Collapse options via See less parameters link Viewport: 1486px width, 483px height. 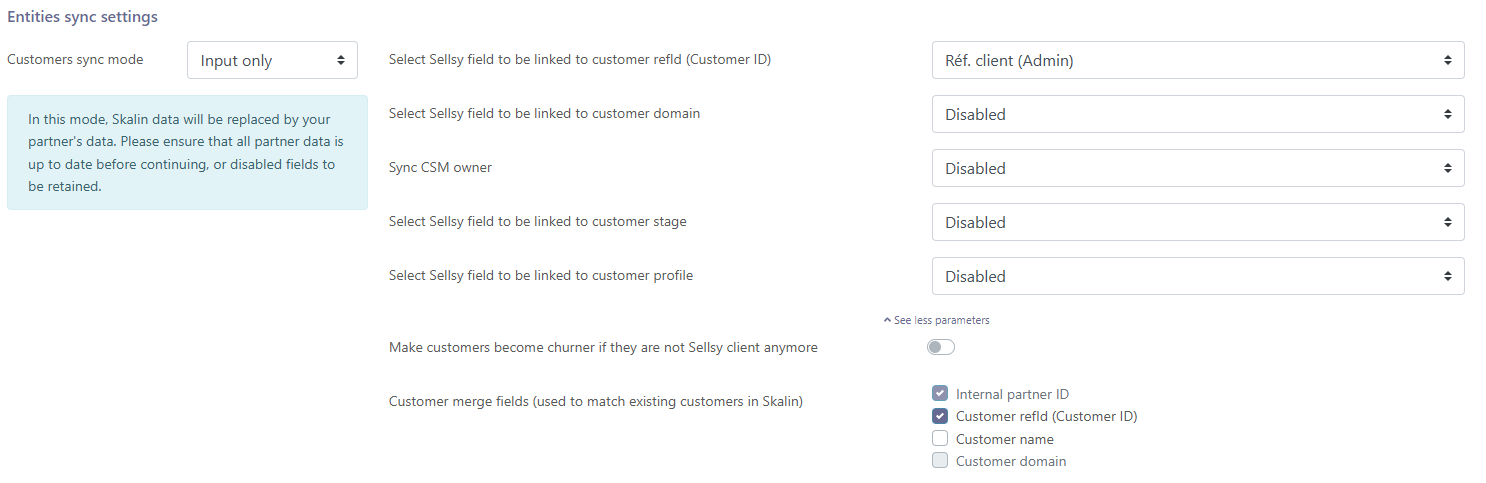pyautogui.click(x=941, y=320)
